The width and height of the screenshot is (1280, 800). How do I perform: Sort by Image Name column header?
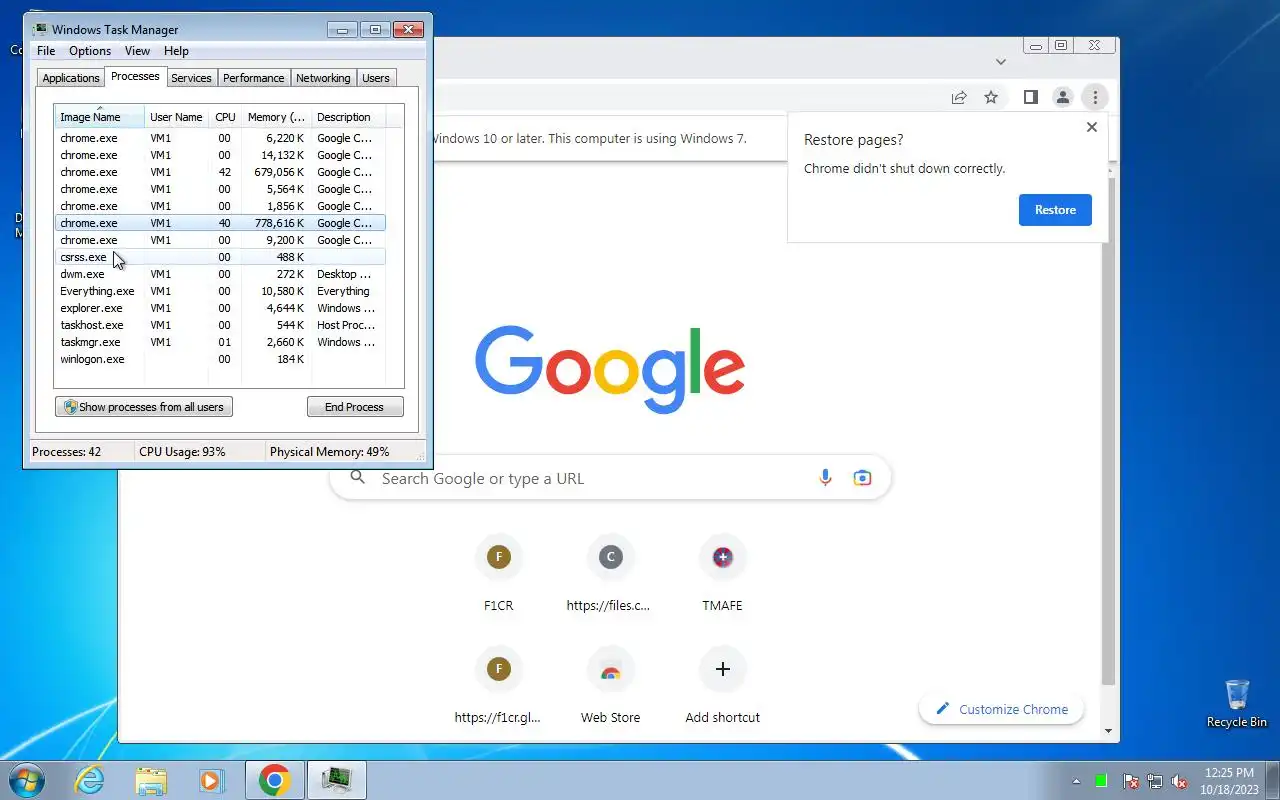pos(99,117)
